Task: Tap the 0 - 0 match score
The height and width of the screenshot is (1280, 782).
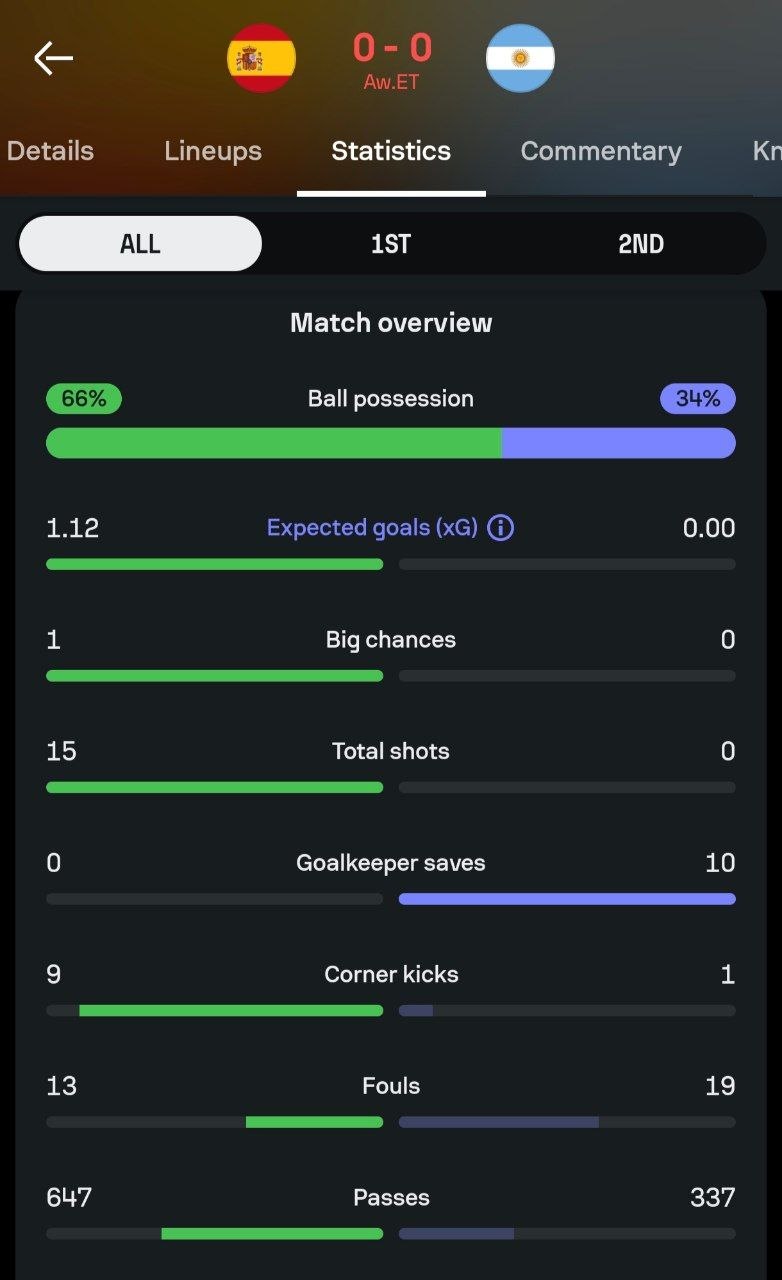Action: 391,47
